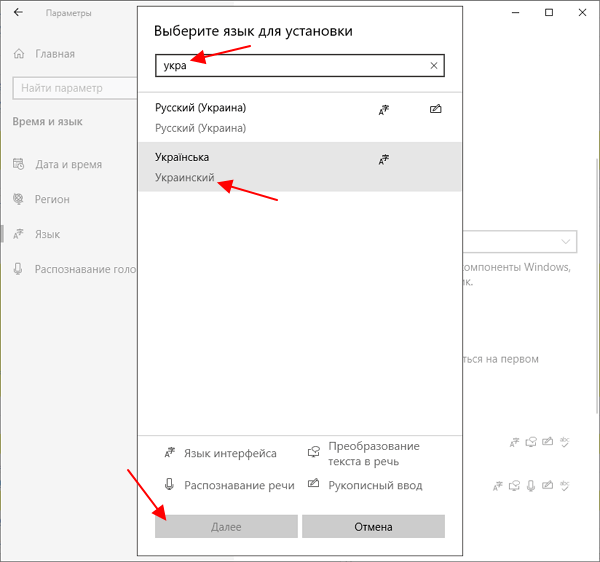Screen dimensions: 600x562
Task: Click the Распознавание речи microphone icon
Action: point(169,484)
